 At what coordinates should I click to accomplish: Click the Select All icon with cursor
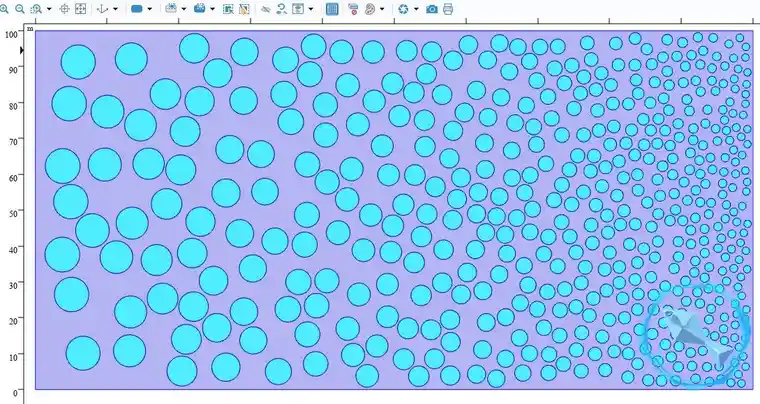coord(228,9)
